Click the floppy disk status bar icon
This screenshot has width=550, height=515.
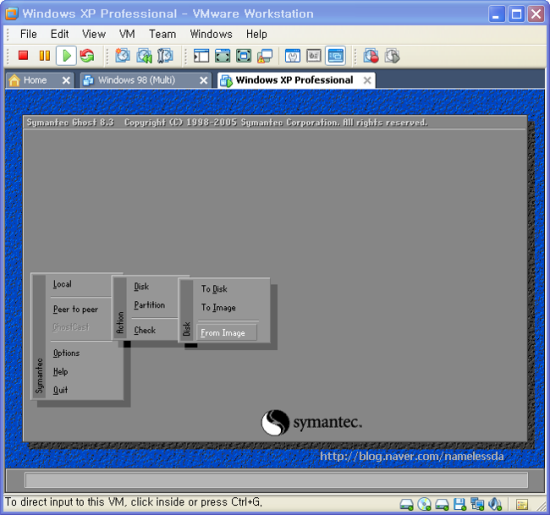click(x=460, y=504)
